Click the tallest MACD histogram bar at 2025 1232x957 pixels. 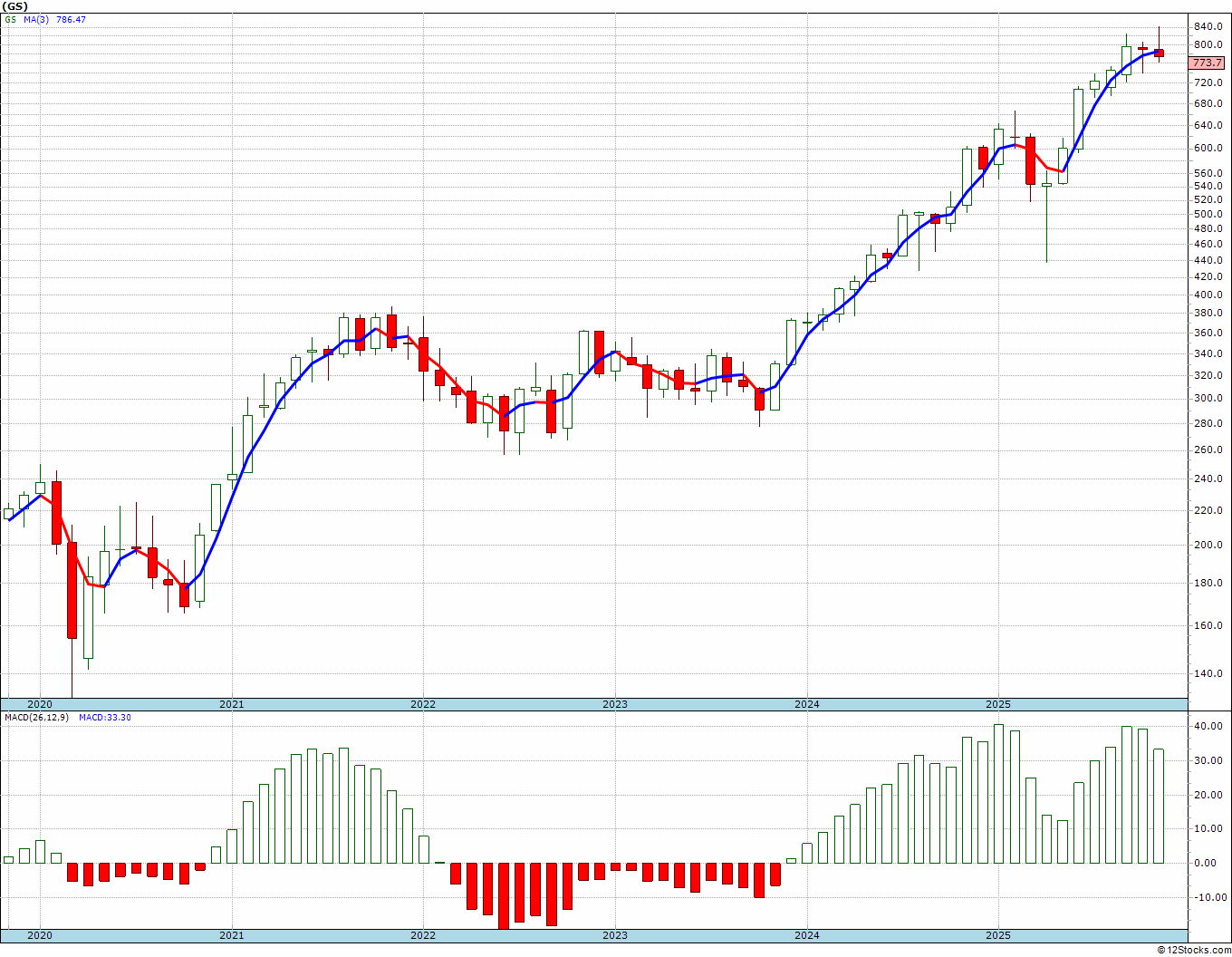[998, 794]
